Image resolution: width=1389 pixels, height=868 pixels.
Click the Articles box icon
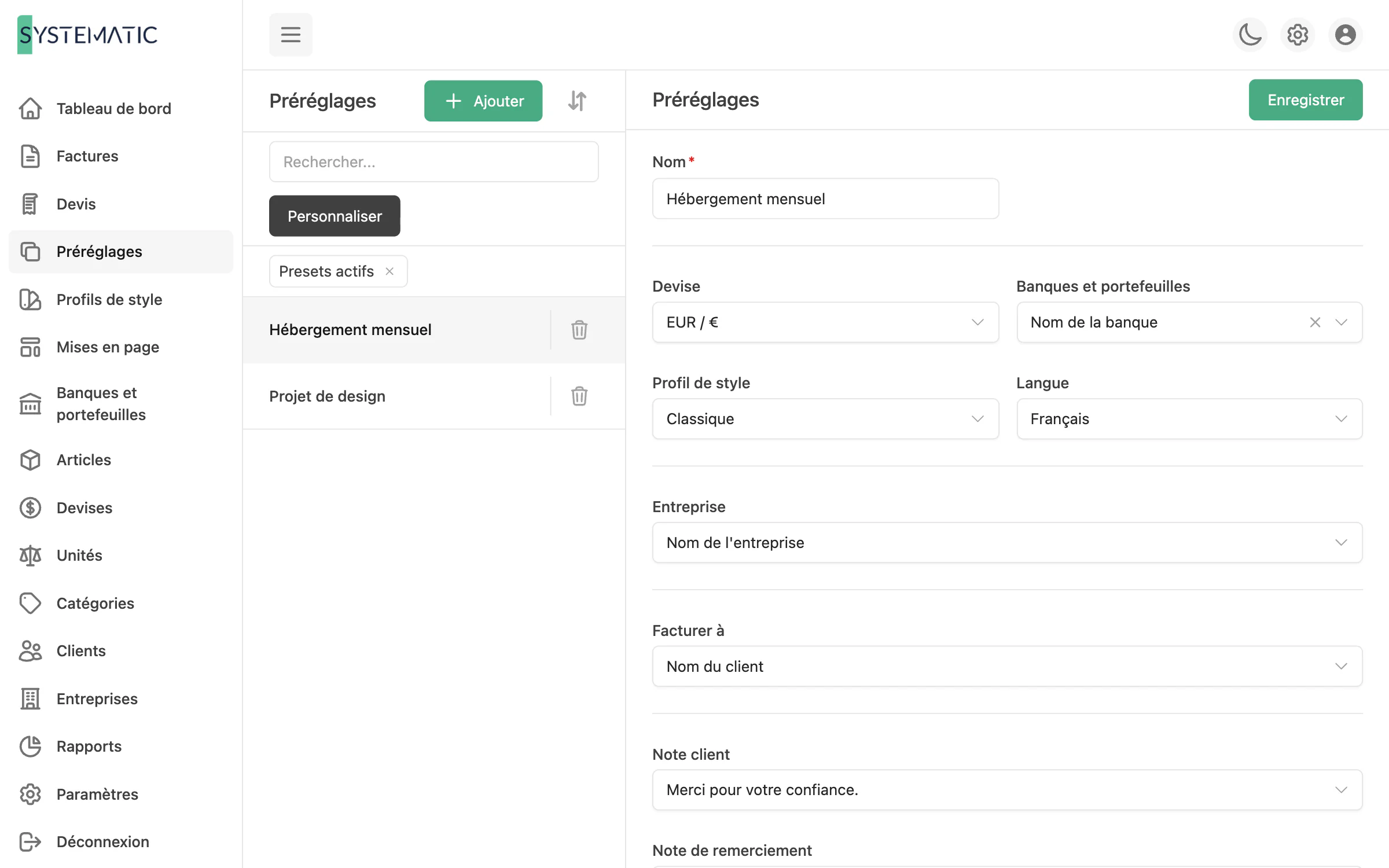30,460
